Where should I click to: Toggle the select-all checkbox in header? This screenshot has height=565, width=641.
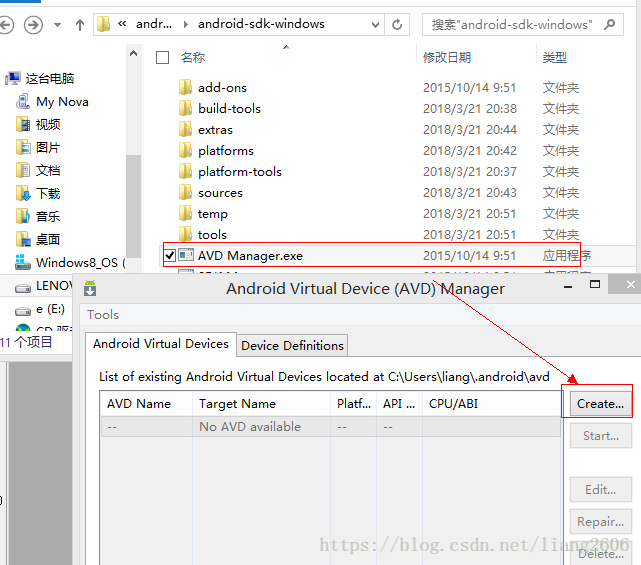162,58
